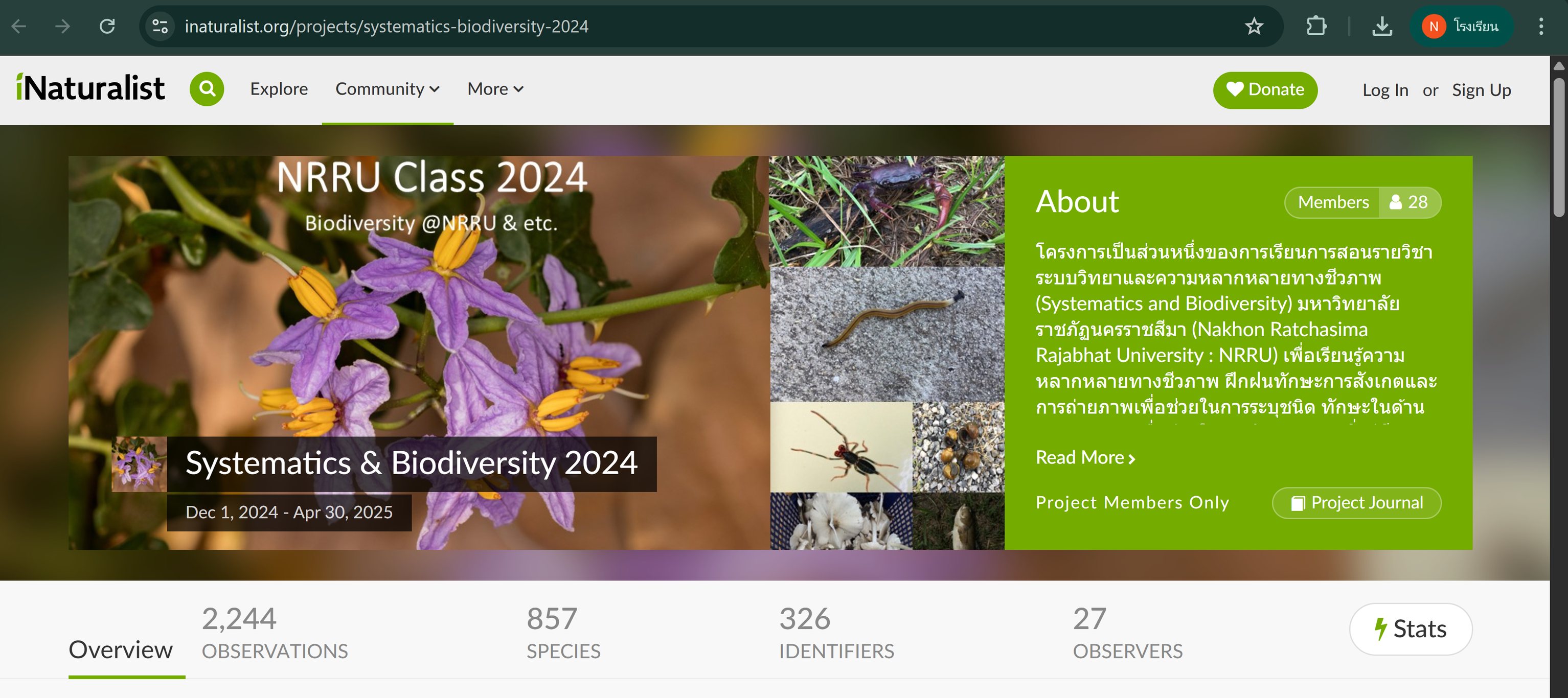Expand the Community dropdown menu
This screenshot has height=698, width=1568.
click(x=387, y=89)
